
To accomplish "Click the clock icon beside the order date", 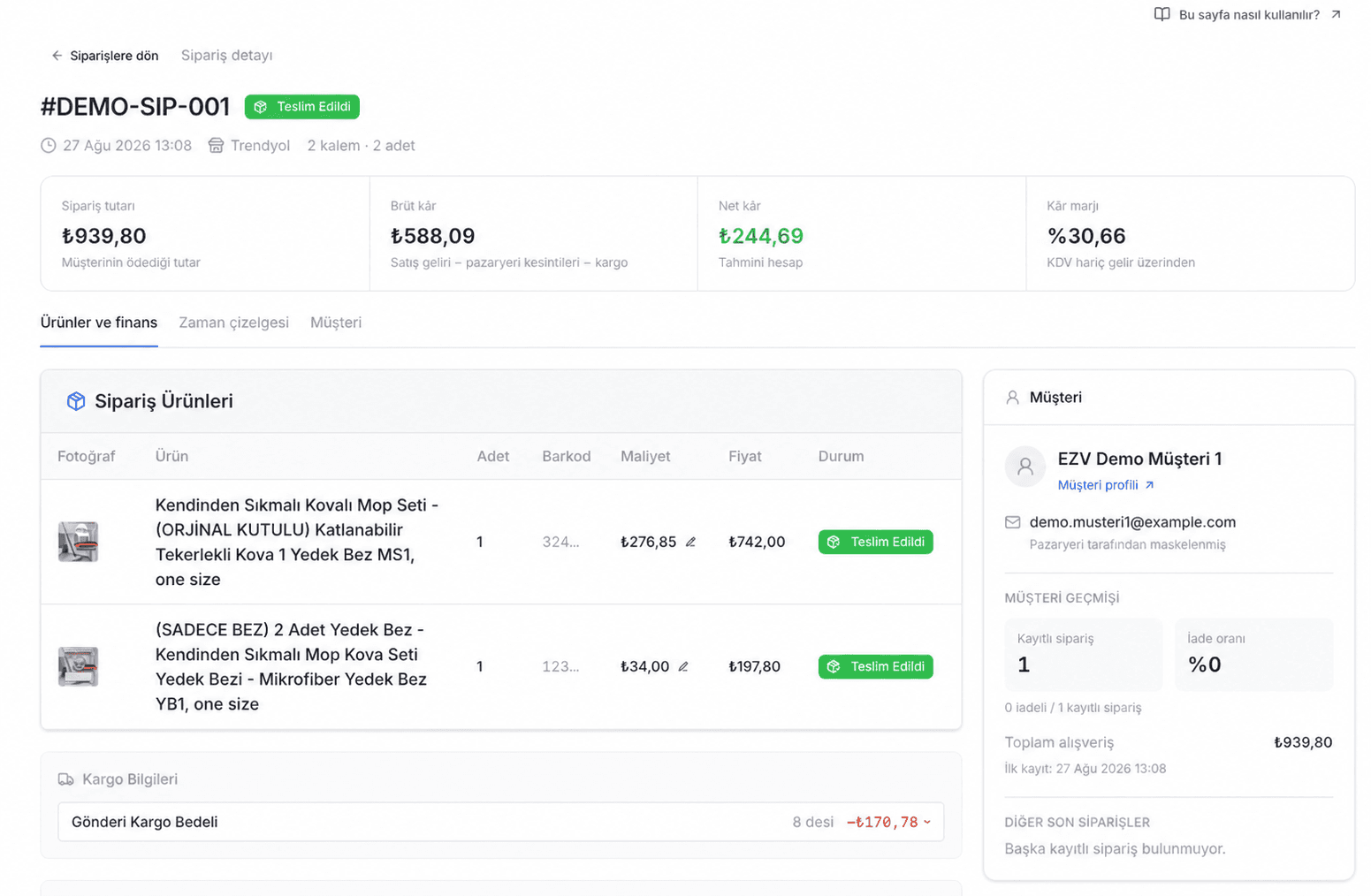I will [x=48, y=146].
